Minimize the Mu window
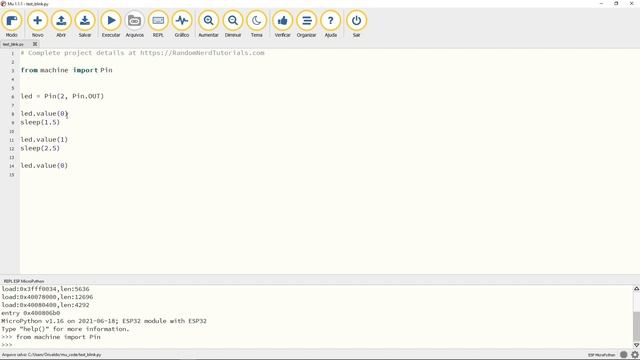Screen dimensions: 640x360 coord(601,3)
